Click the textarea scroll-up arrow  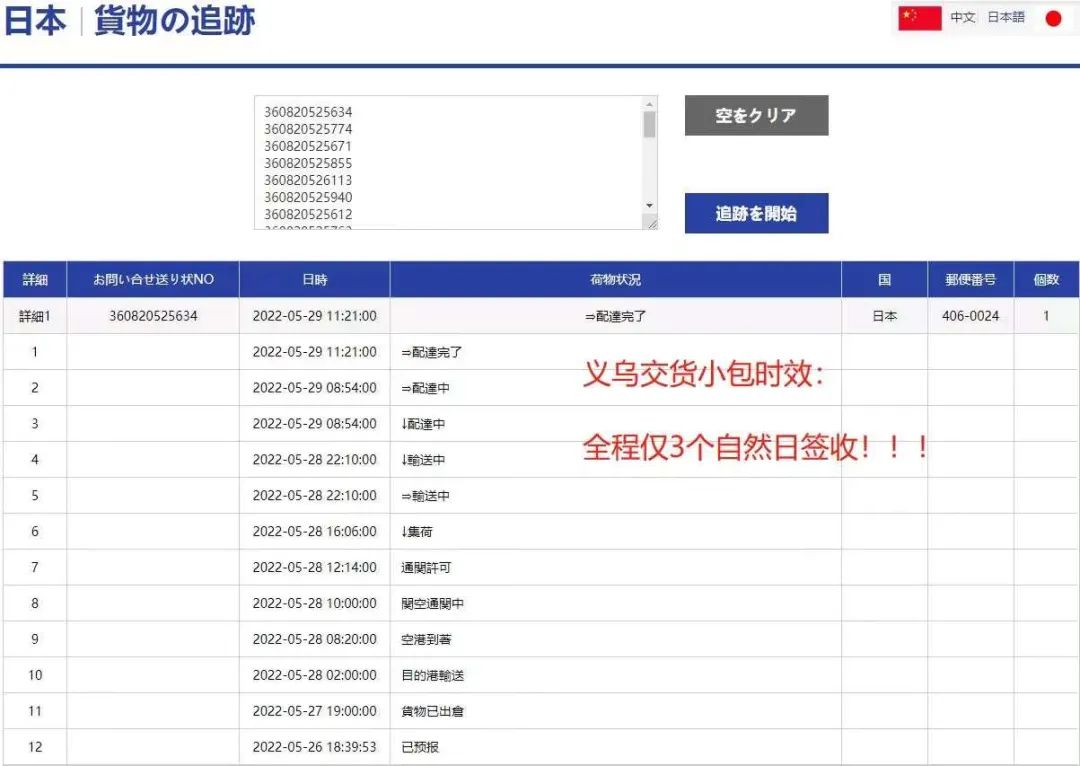click(649, 104)
